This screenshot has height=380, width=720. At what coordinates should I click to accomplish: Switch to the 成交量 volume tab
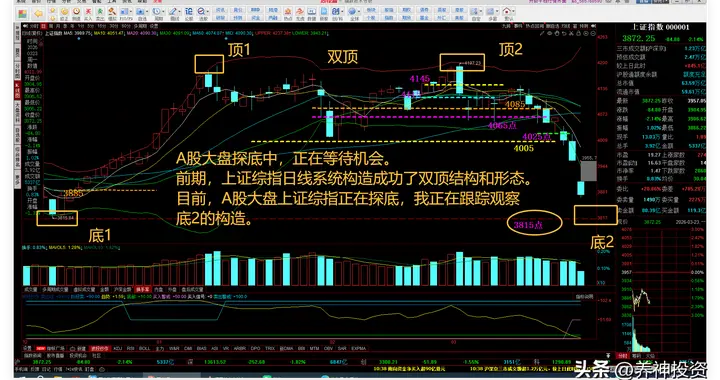[x=30, y=290]
